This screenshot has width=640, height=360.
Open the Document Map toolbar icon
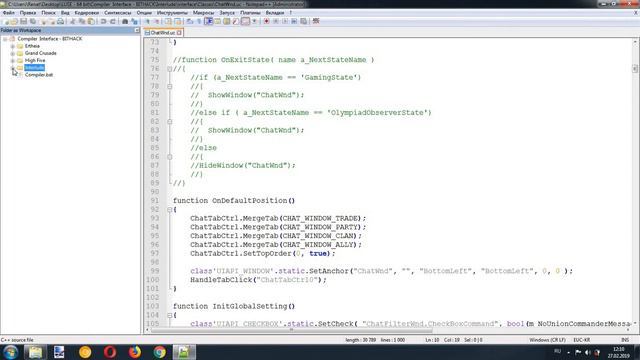pyautogui.click(x=227, y=21)
